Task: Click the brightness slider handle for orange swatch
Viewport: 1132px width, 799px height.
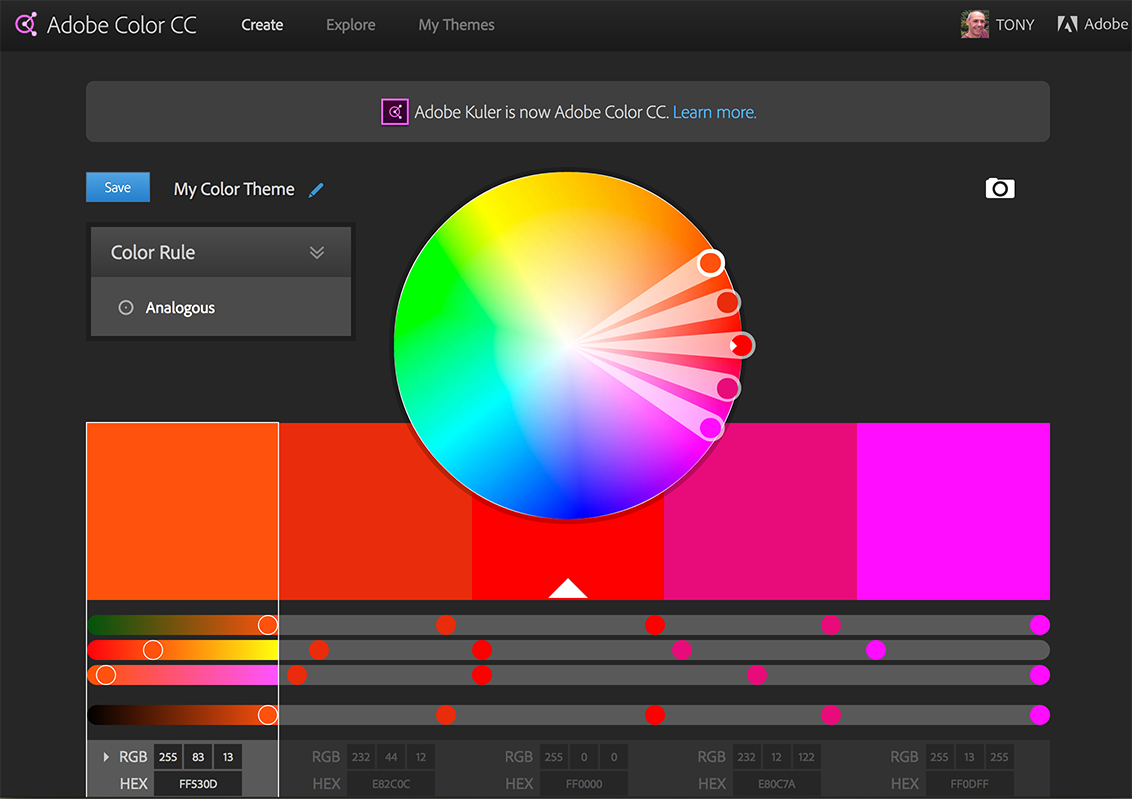Action: [x=267, y=715]
